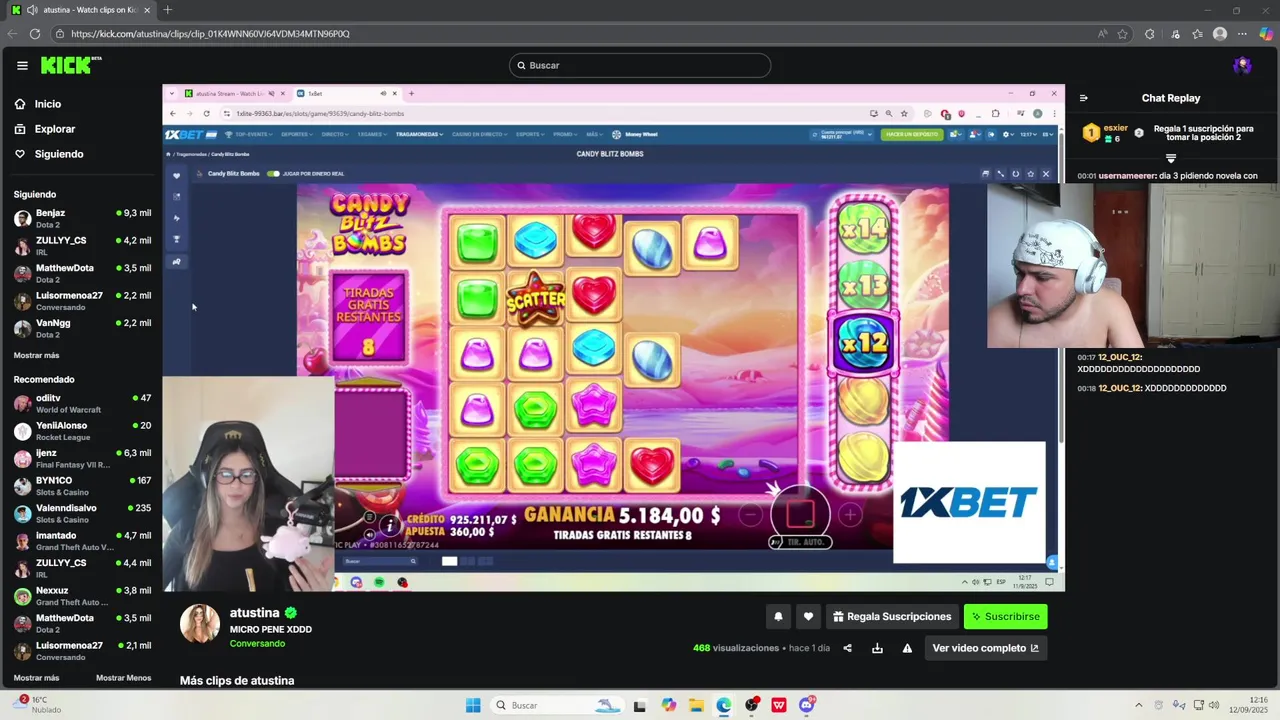Open ijenz Final Fantasy channel

[82, 458]
